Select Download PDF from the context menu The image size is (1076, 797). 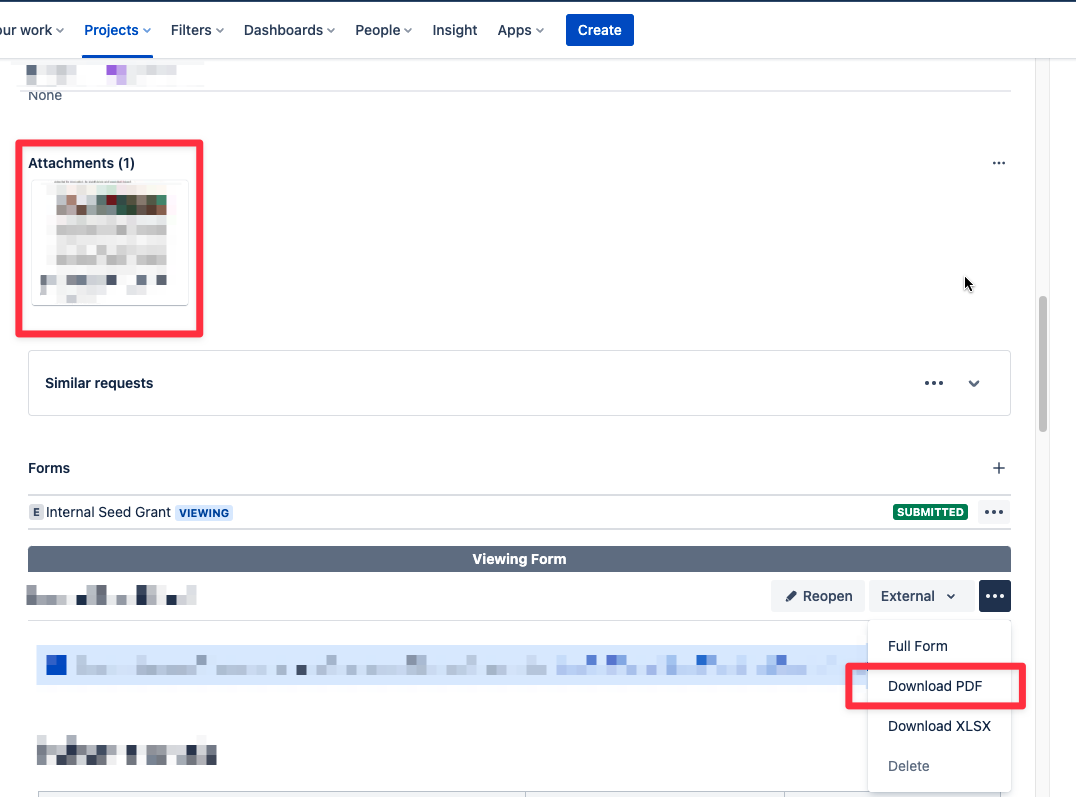934,686
